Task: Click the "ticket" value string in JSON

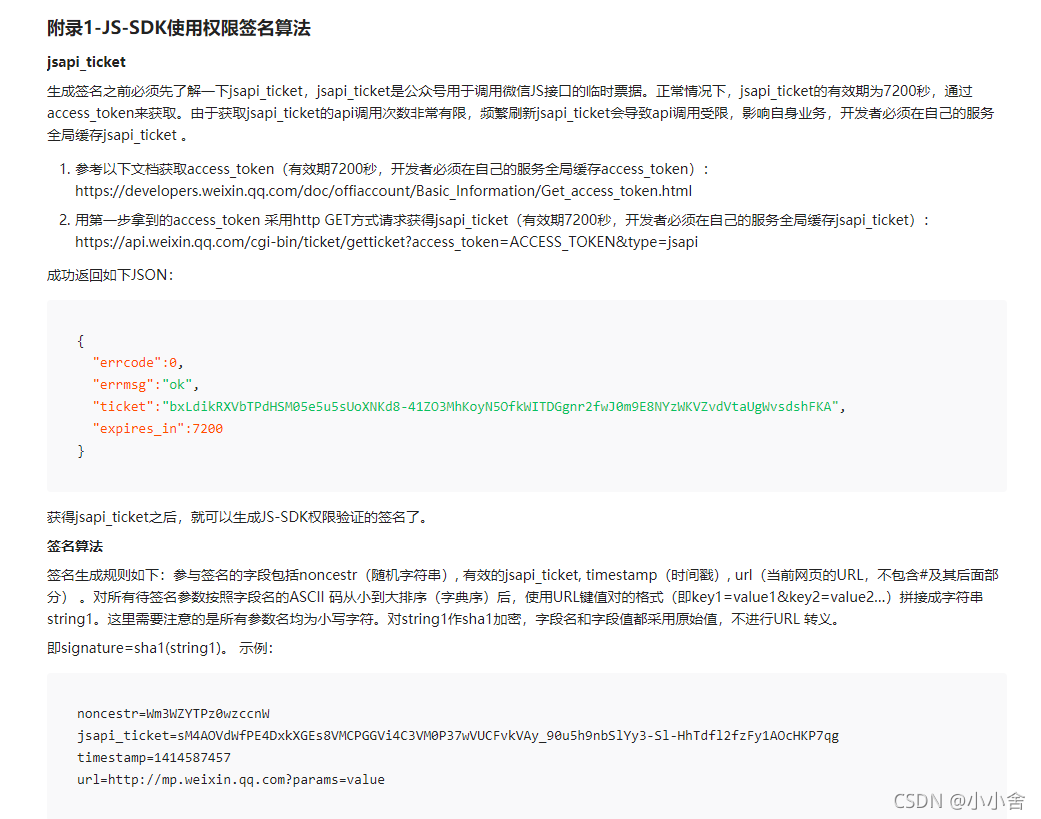Action: [x=501, y=406]
